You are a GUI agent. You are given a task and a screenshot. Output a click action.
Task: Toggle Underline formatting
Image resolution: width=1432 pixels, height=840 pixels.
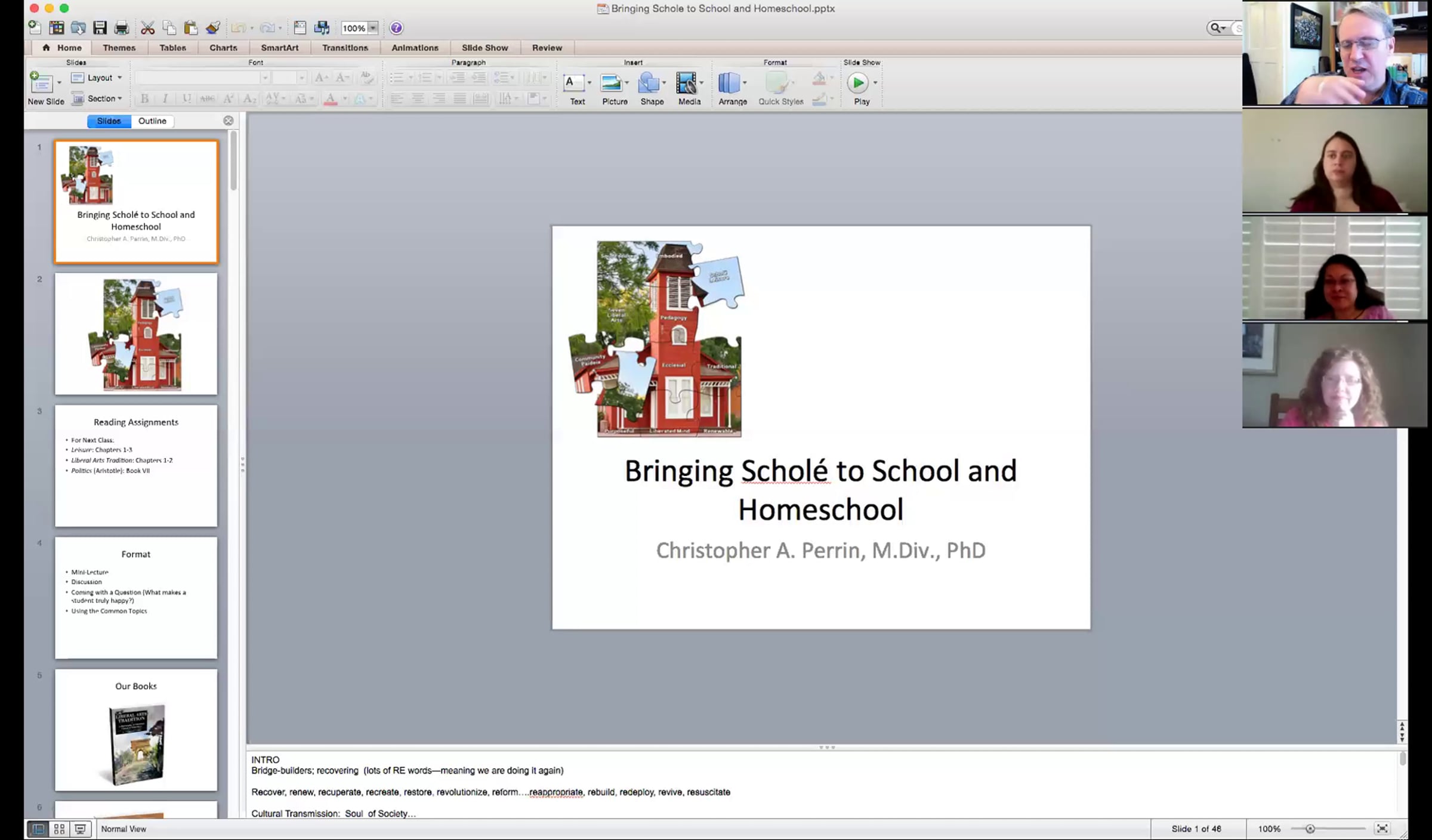187,98
